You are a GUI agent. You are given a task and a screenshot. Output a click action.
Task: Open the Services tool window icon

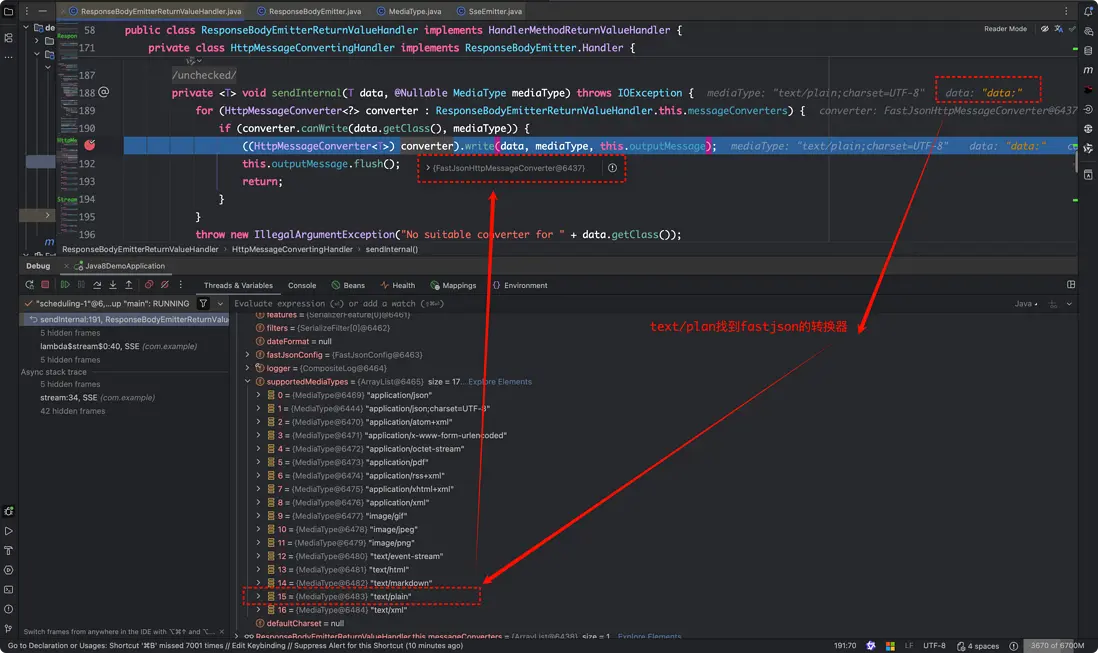point(8,570)
